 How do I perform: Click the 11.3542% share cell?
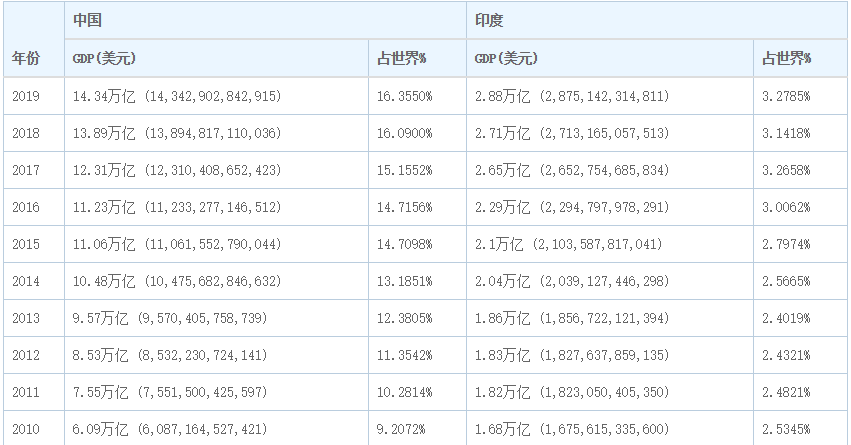pyautogui.click(x=417, y=354)
